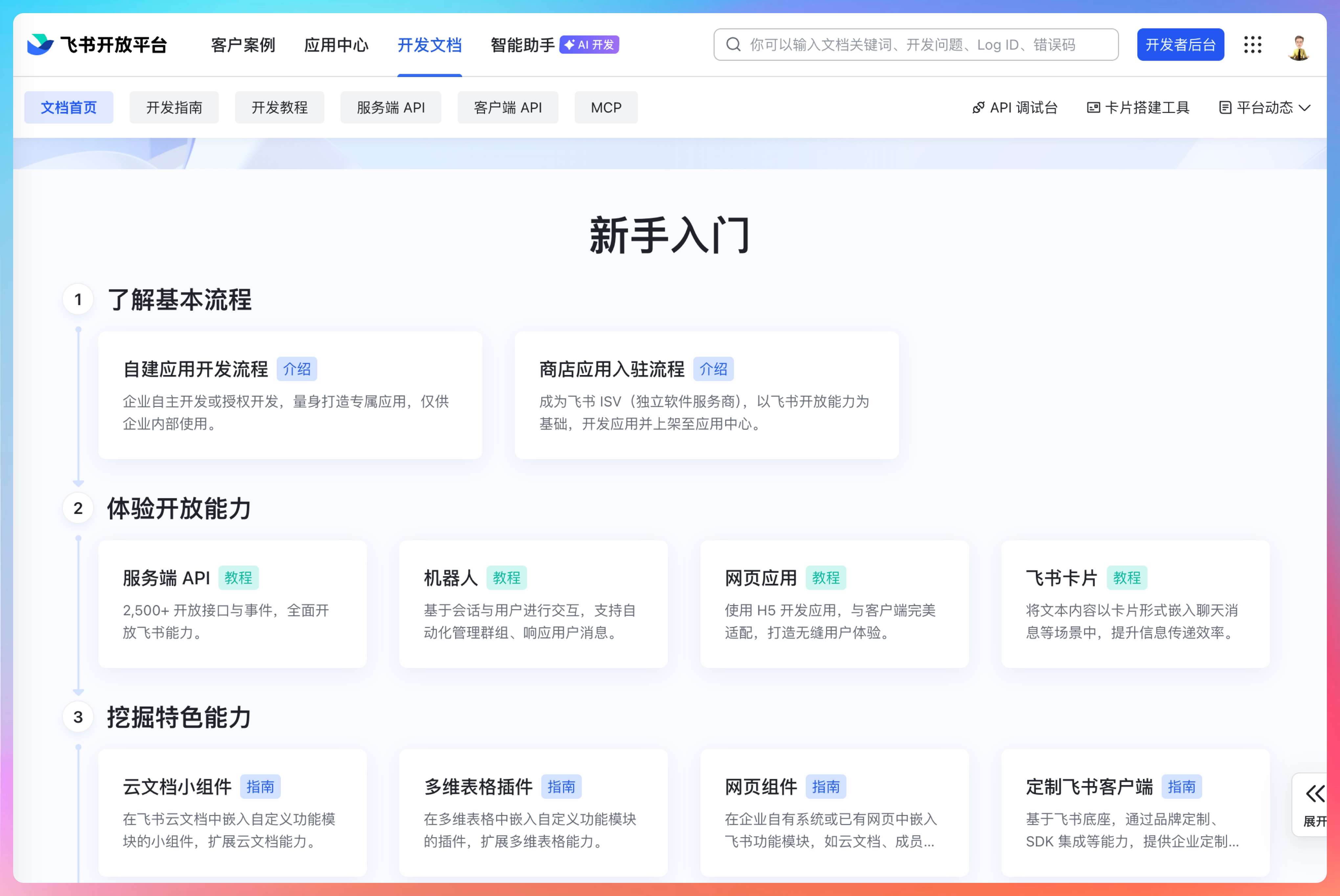Select the 开发指南 tab
Screen dimensions: 1340x896
click(x=174, y=107)
